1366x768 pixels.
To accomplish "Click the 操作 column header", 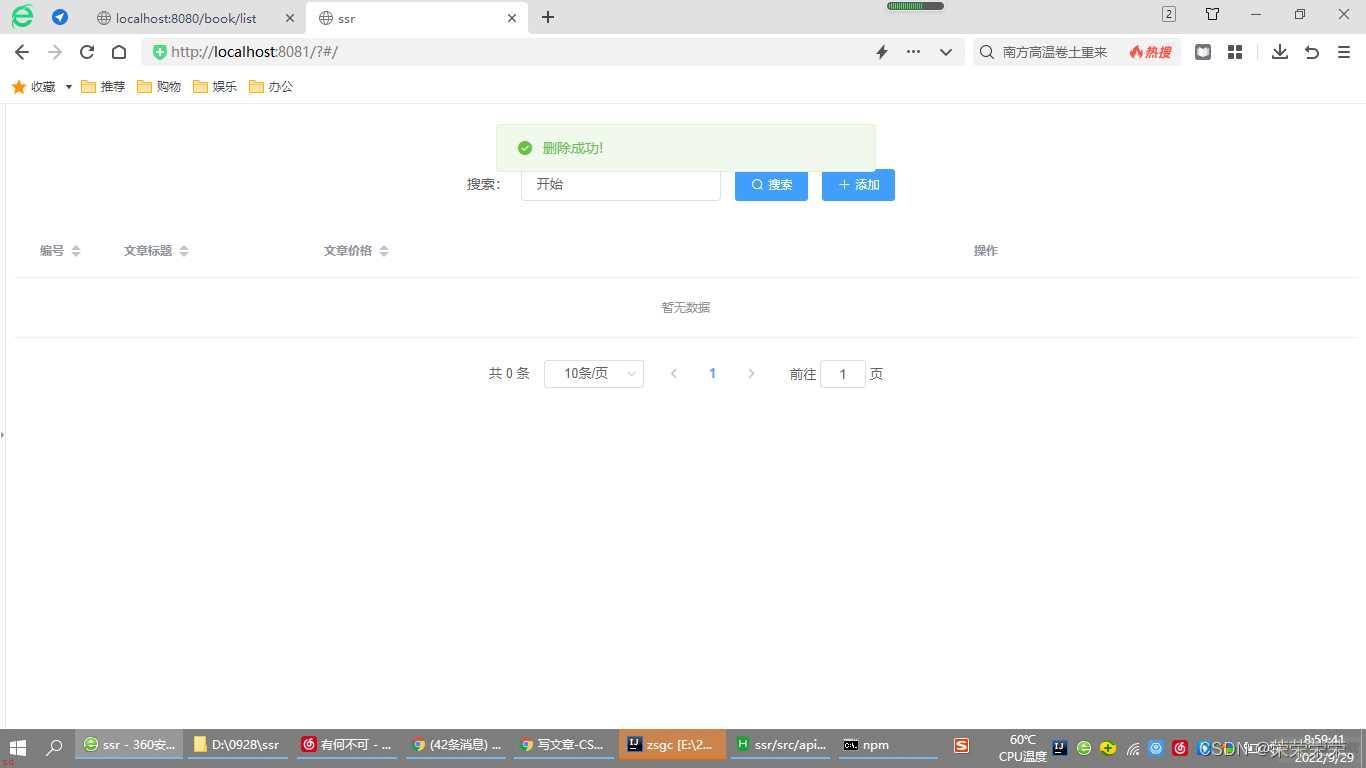I will click(x=986, y=251).
